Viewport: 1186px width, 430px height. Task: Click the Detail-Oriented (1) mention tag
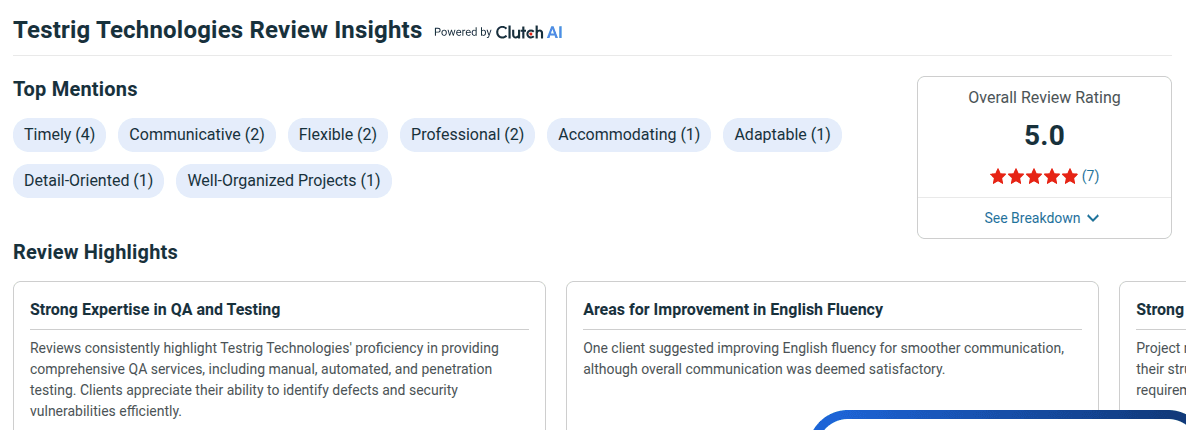point(88,181)
